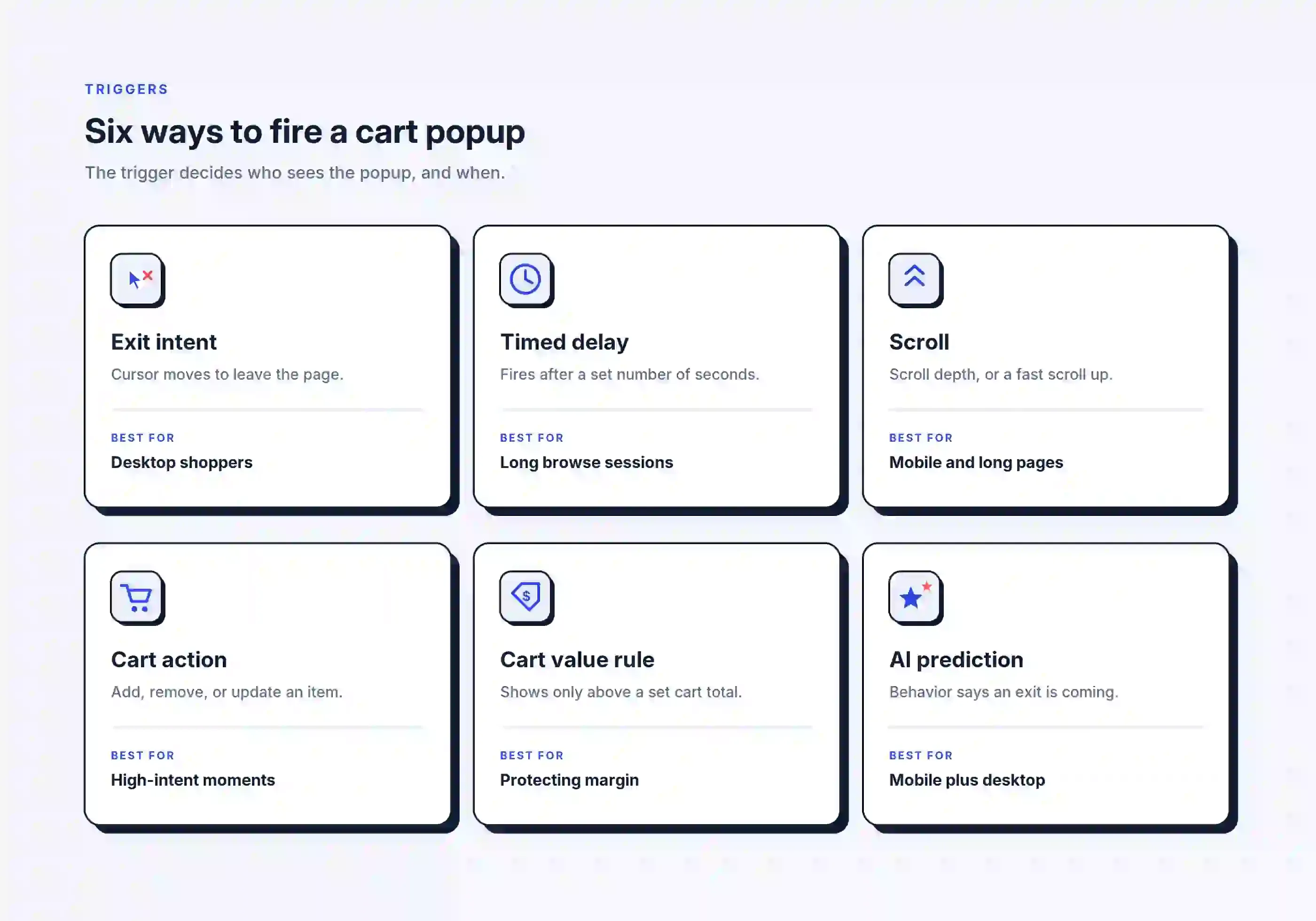Click "High-intent moments" in Cart action card
Image resolution: width=1316 pixels, height=921 pixels.
193,780
